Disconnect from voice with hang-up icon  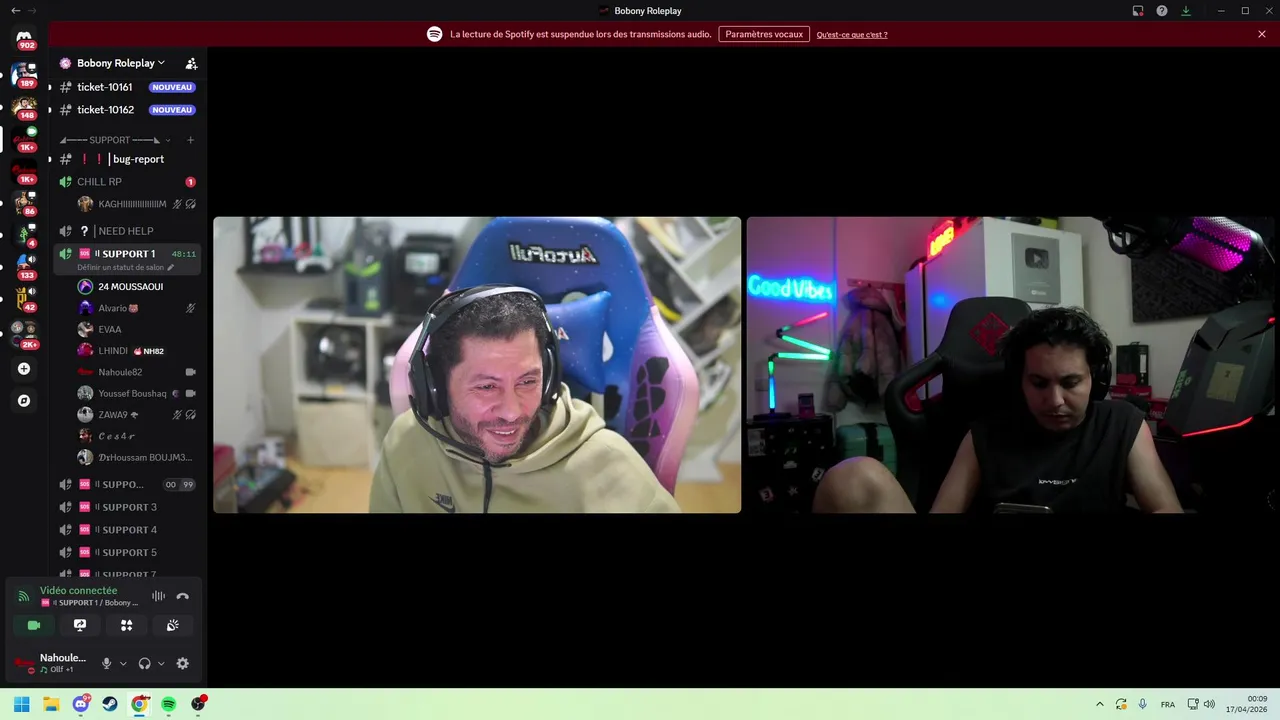pos(182,596)
